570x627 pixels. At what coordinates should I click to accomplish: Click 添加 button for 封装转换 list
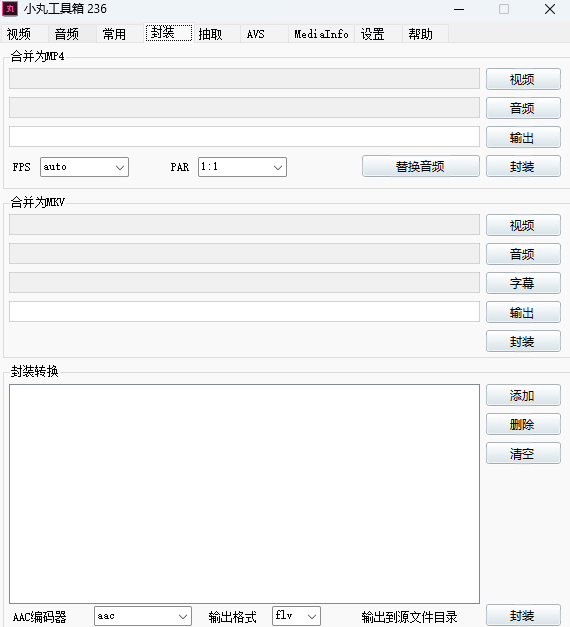pyautogui.click(x=523, y=395)
